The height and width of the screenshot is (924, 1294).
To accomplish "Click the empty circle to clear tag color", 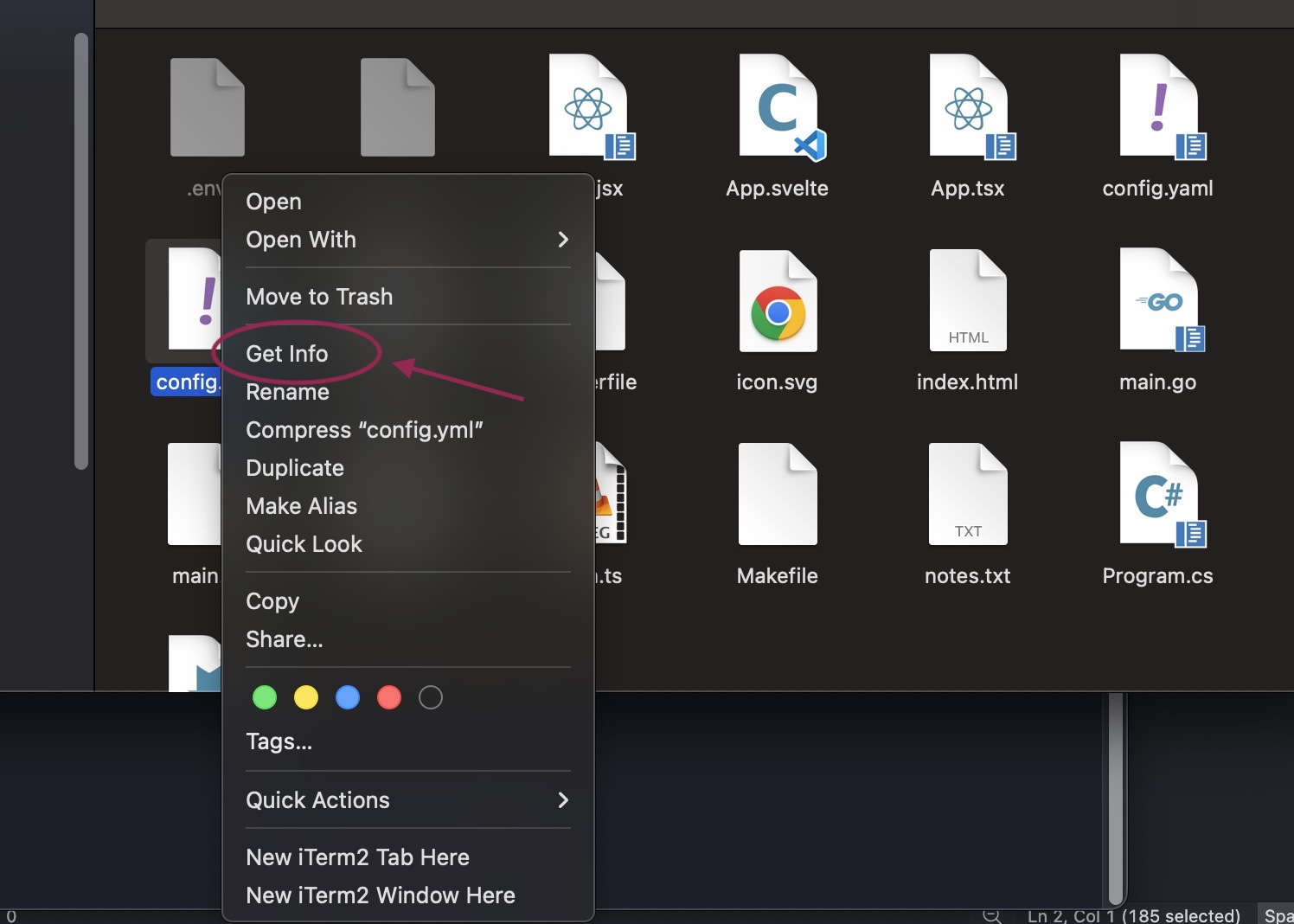I will 431,697.
